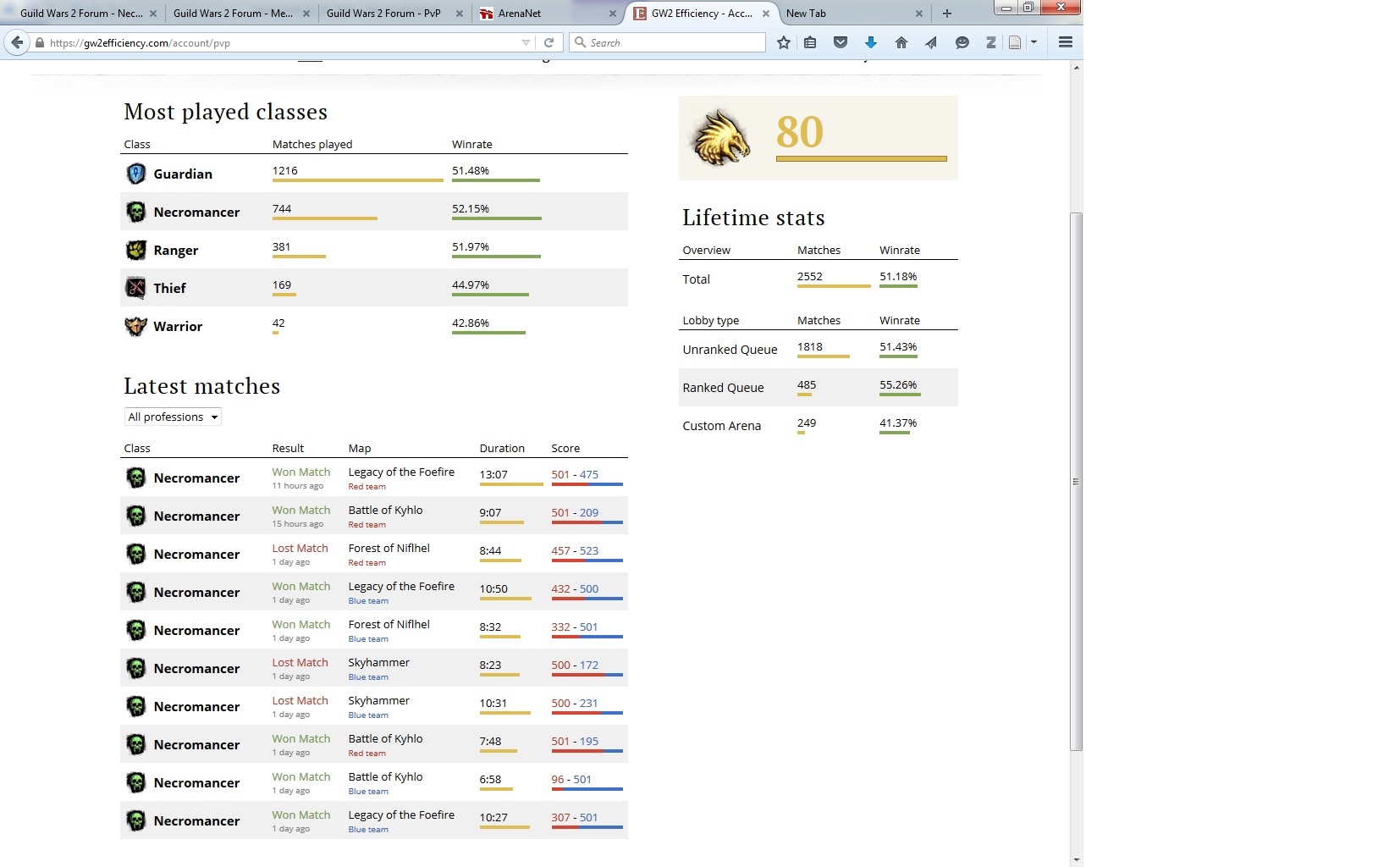Click the Latest matches heading
The image size is (1400, 867).
(x=201, y=386)
